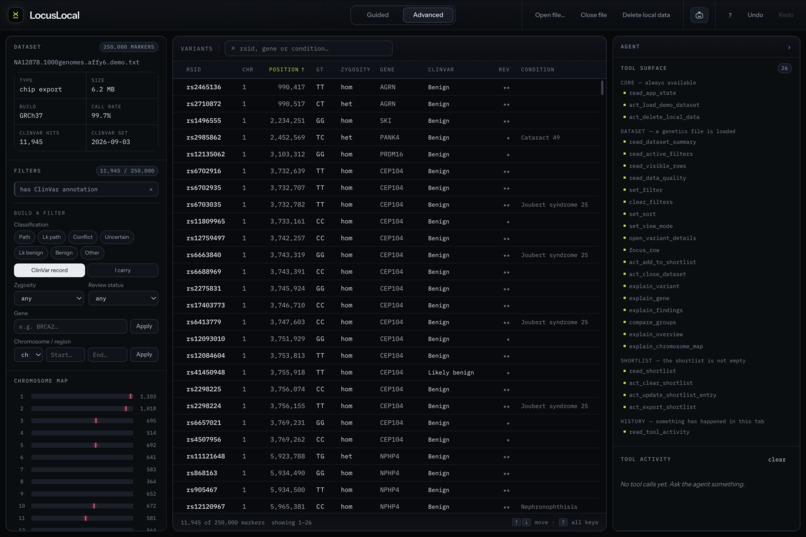
Task: Click chromosome 3 bar in chromosome map
Action: pos(82,420)
